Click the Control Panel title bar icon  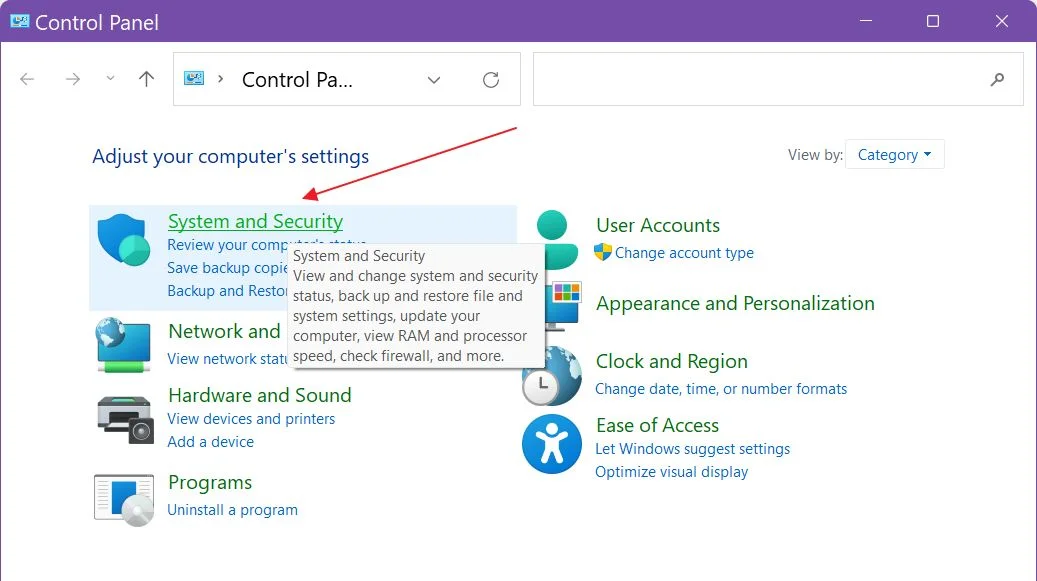pos(19,21)
